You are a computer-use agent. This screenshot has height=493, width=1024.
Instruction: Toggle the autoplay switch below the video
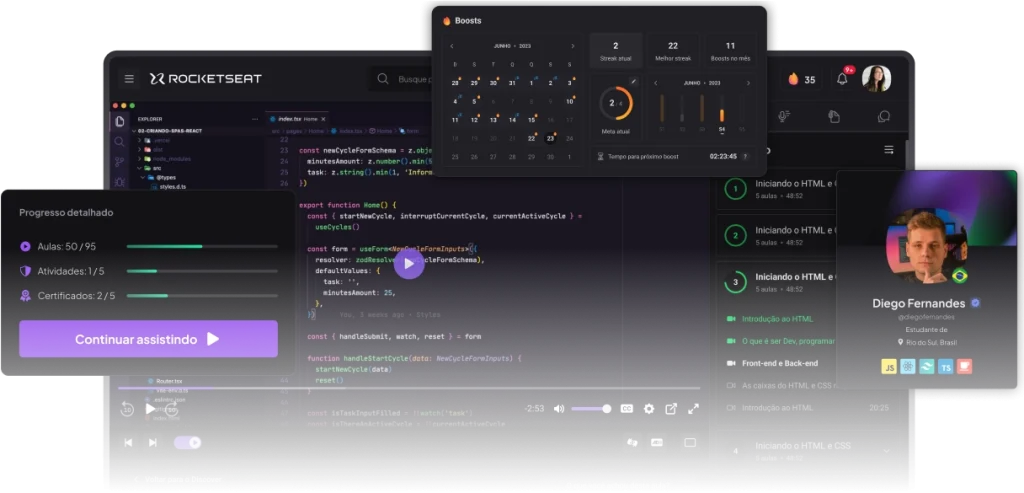click(187, 442)
